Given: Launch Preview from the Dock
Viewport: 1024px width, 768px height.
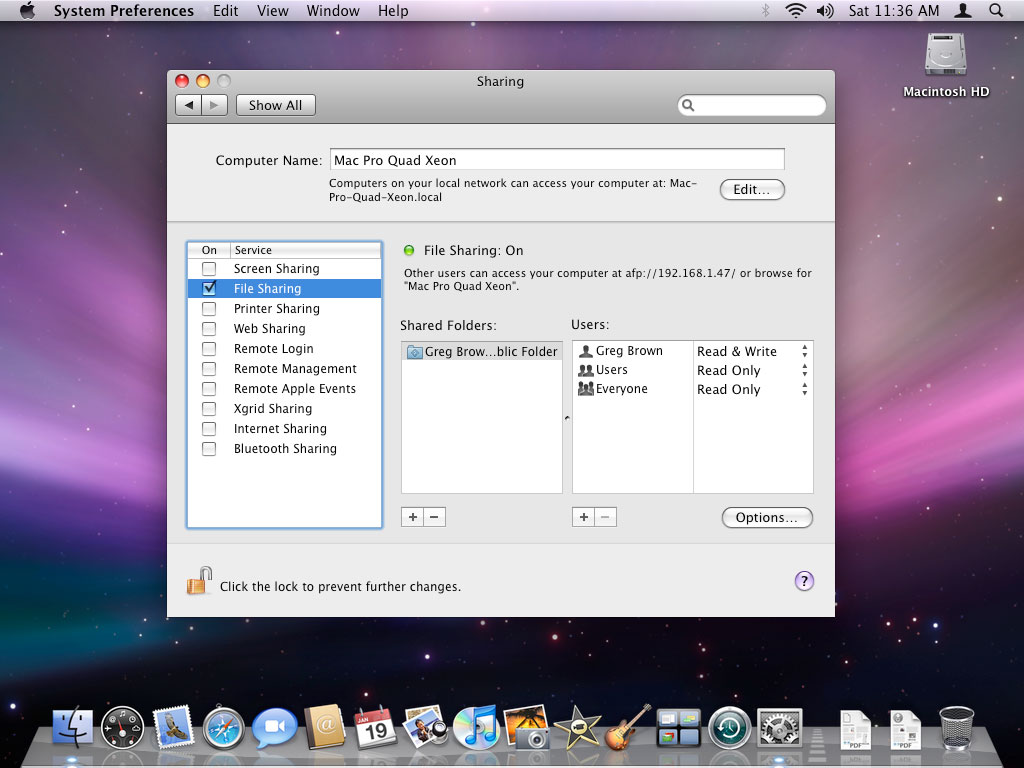Looking at the screenshot, I should (x=424, y=726).
